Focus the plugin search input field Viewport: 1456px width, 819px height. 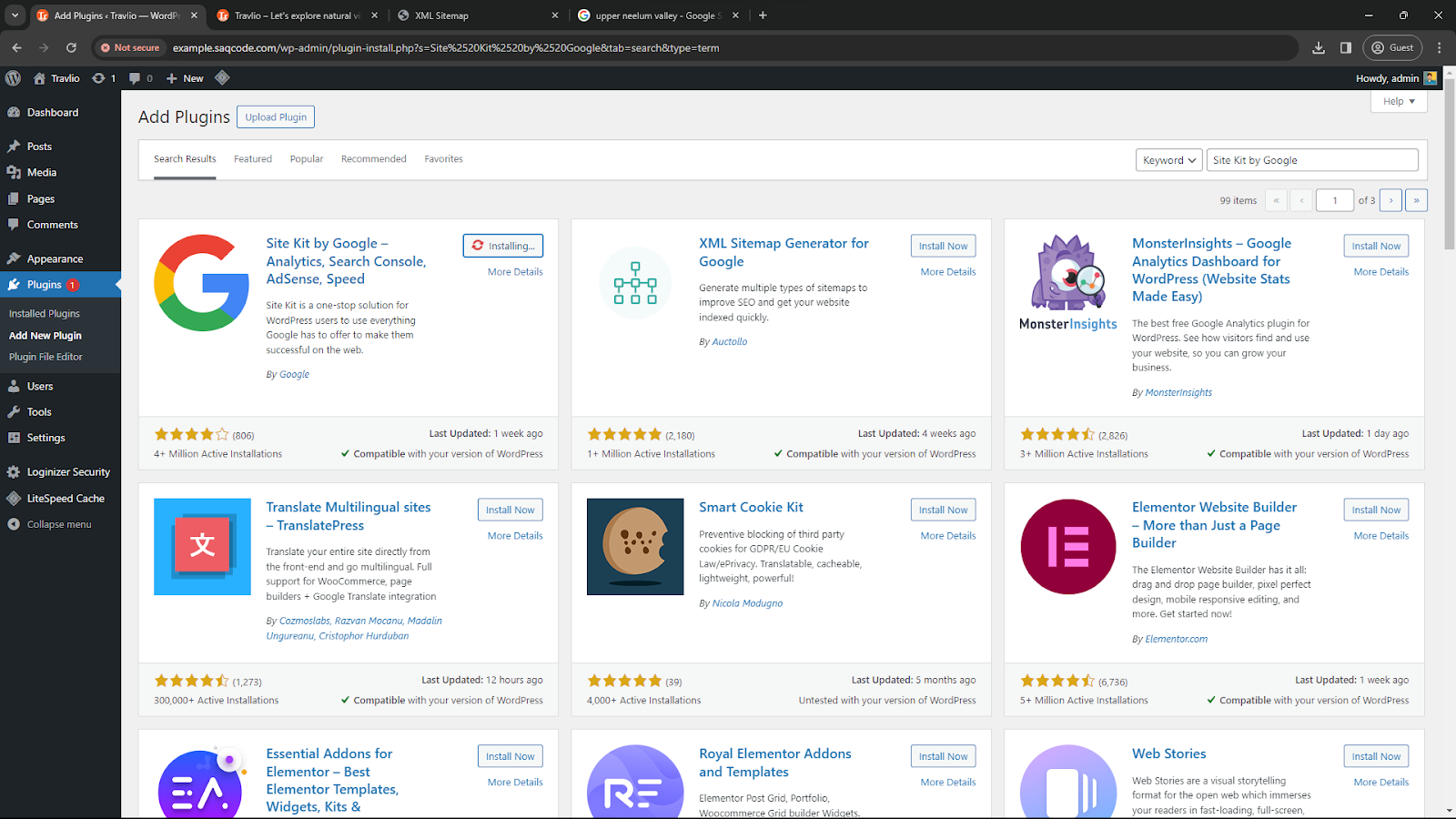coord(1312,160)
